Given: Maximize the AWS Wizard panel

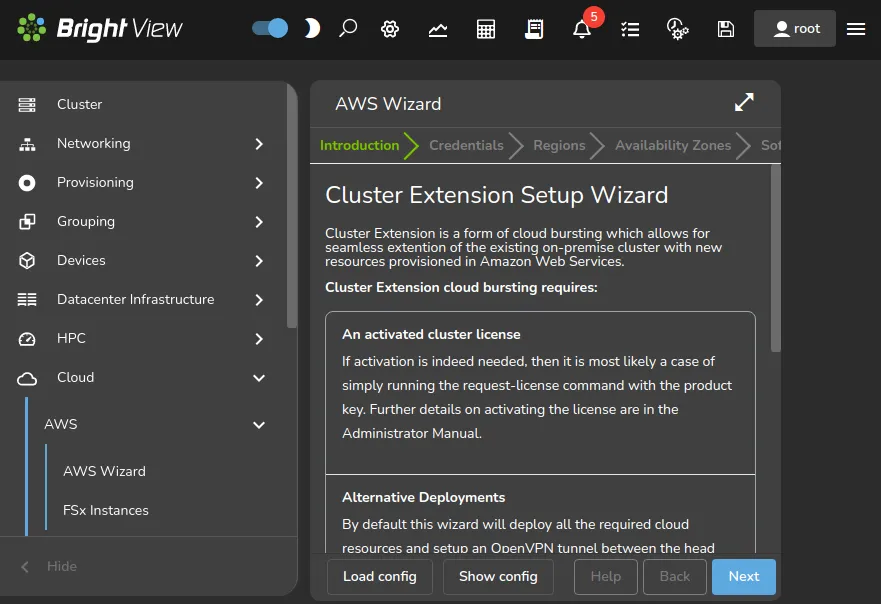Looking at the screenshot, I should coord(744,102).
